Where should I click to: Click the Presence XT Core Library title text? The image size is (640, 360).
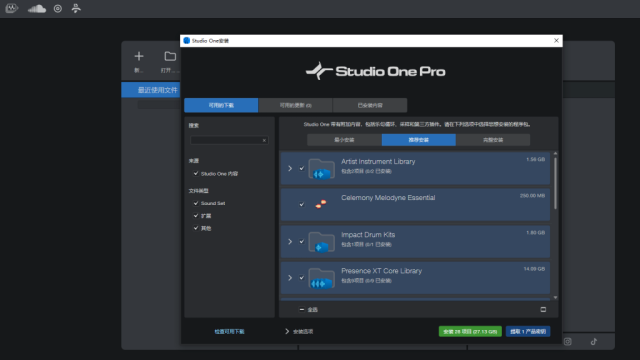coord(382,271)
